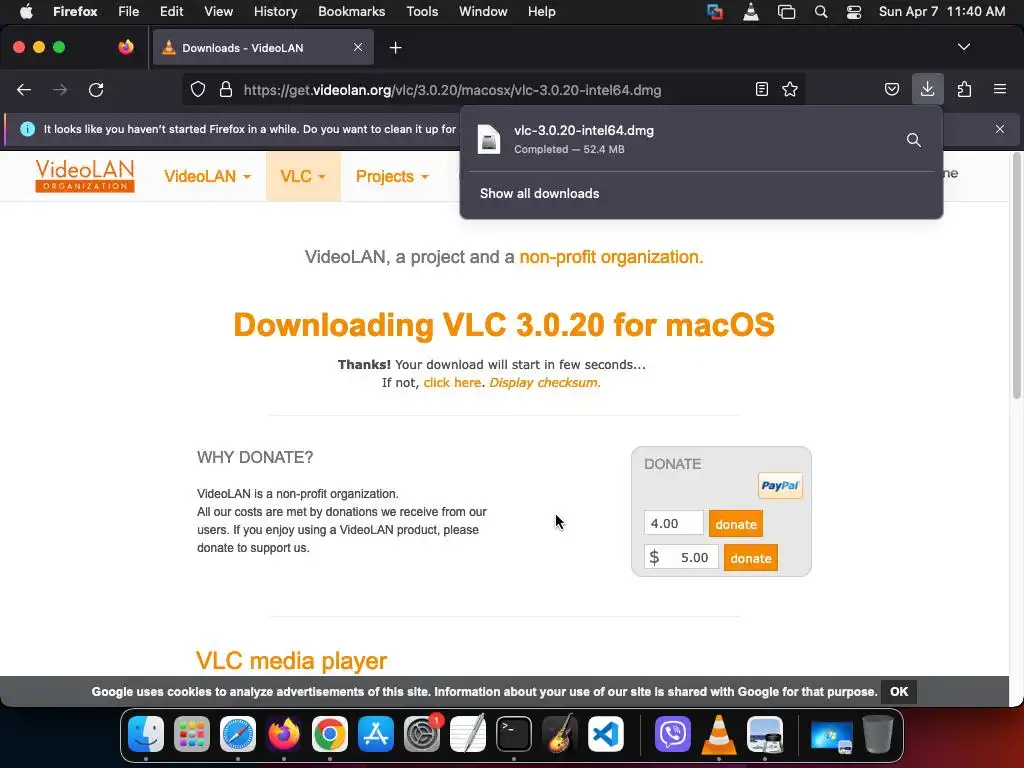The height and width of the screenshot is (768, 1024).
Task: Click donate next to $ 5.00 field
Action: pos(750,558)
